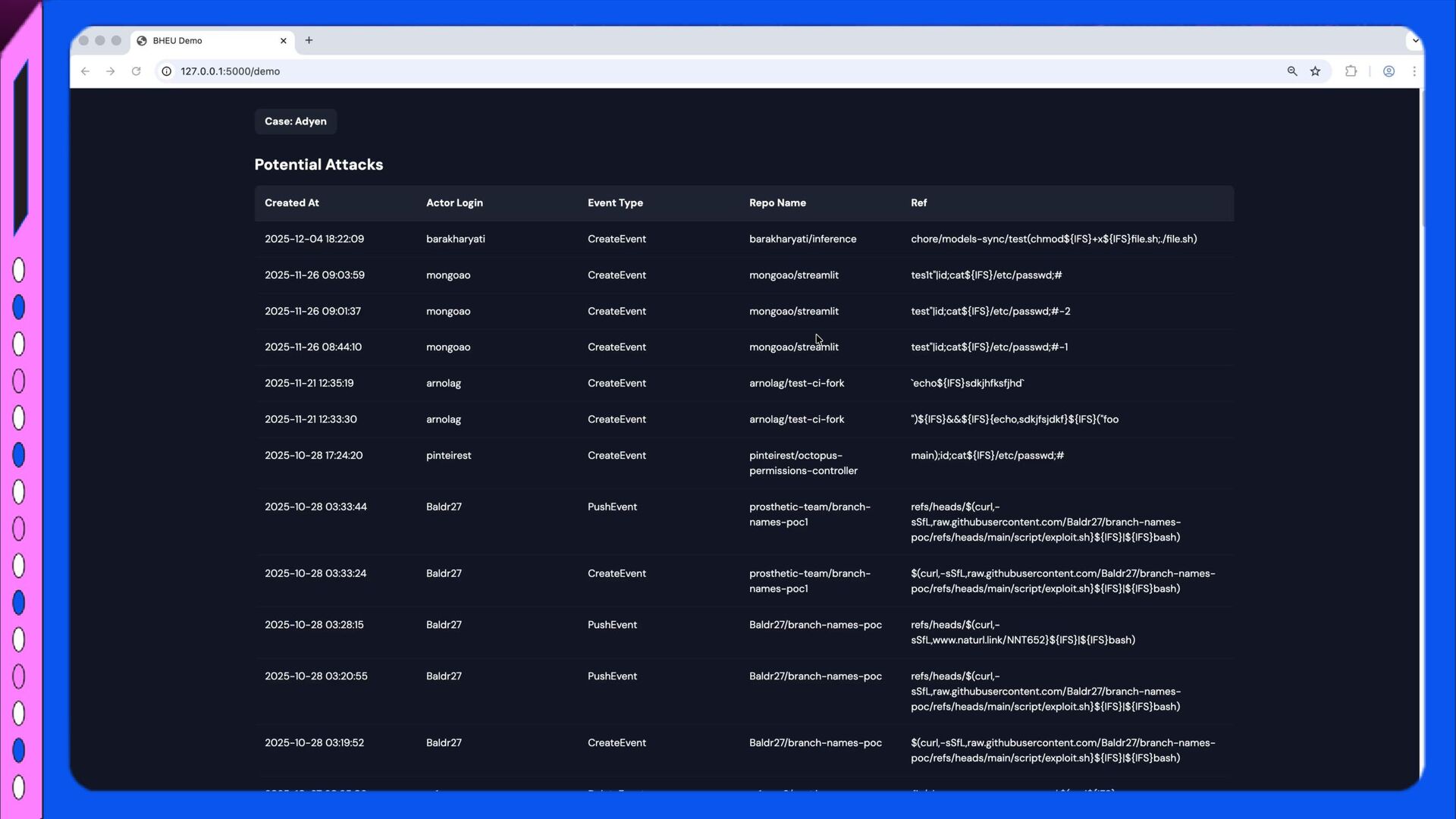The image size is (1456, 819).
Task: Reload the page with refresh icon
Action: (136, 71)
